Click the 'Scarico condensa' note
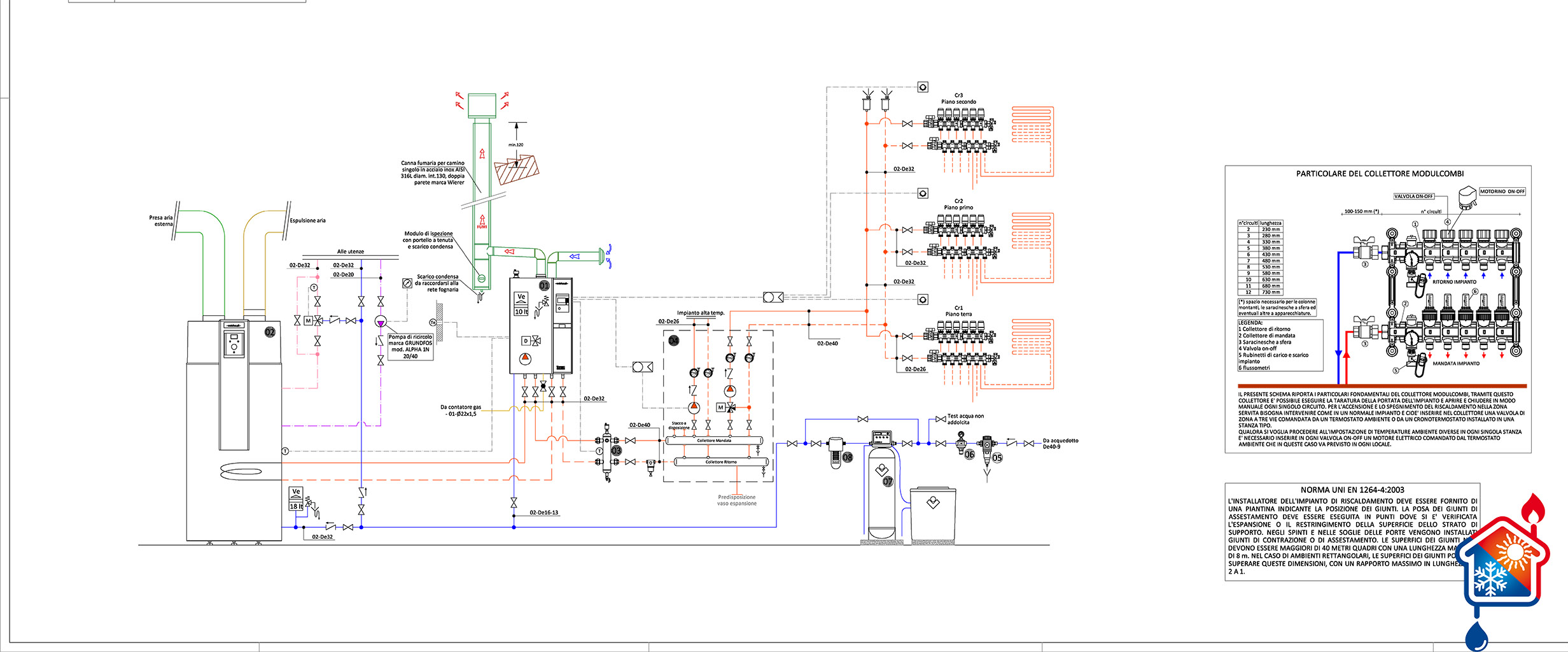The image size is (1568, 652). [437, 283]
